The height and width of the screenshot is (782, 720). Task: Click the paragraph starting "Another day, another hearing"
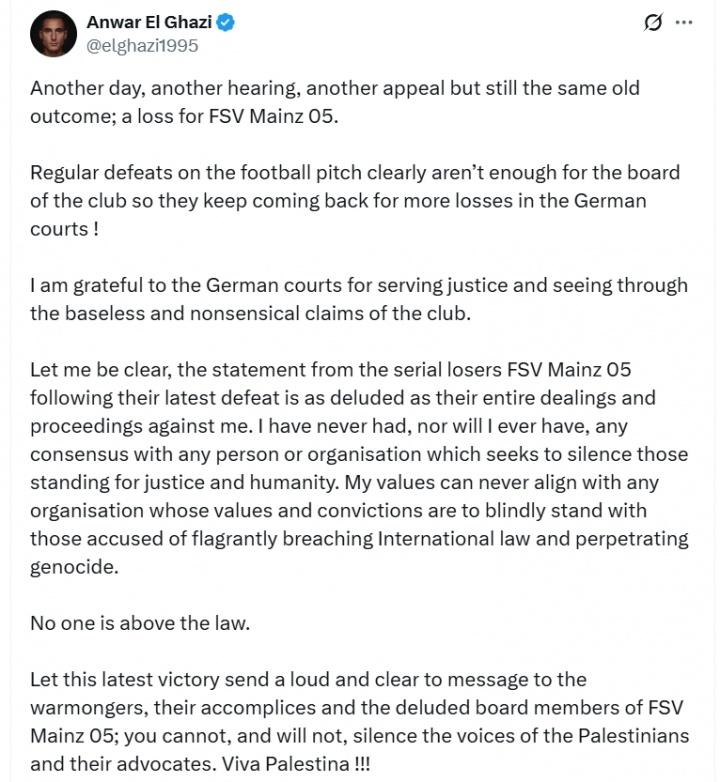(334, 88)
